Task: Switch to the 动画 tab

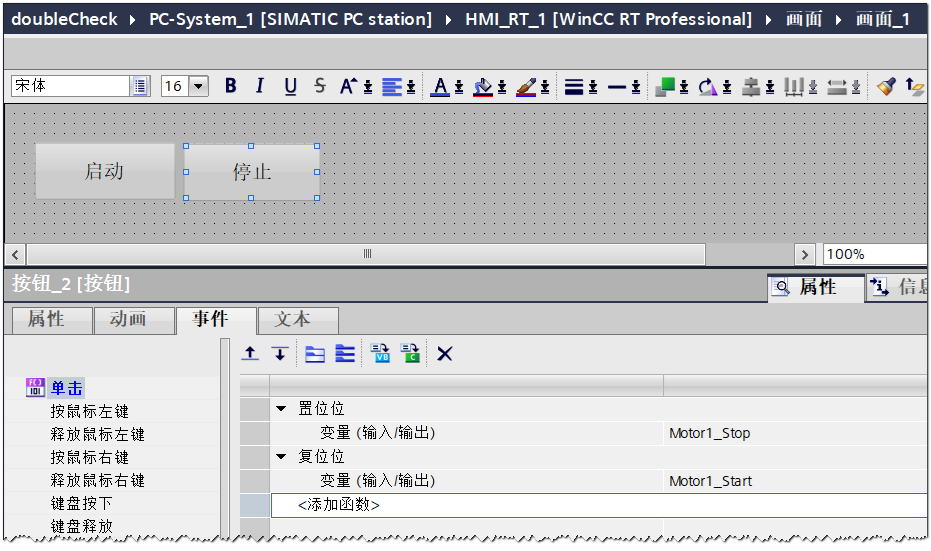Action: [x=128, y=320]
